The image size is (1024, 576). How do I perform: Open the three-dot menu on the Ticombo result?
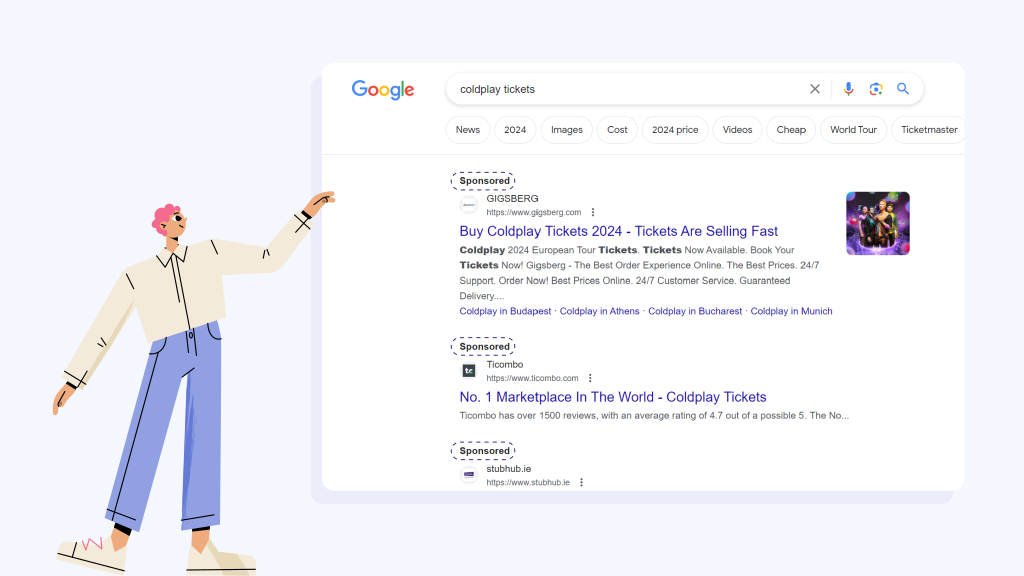[x=590, y=378]
